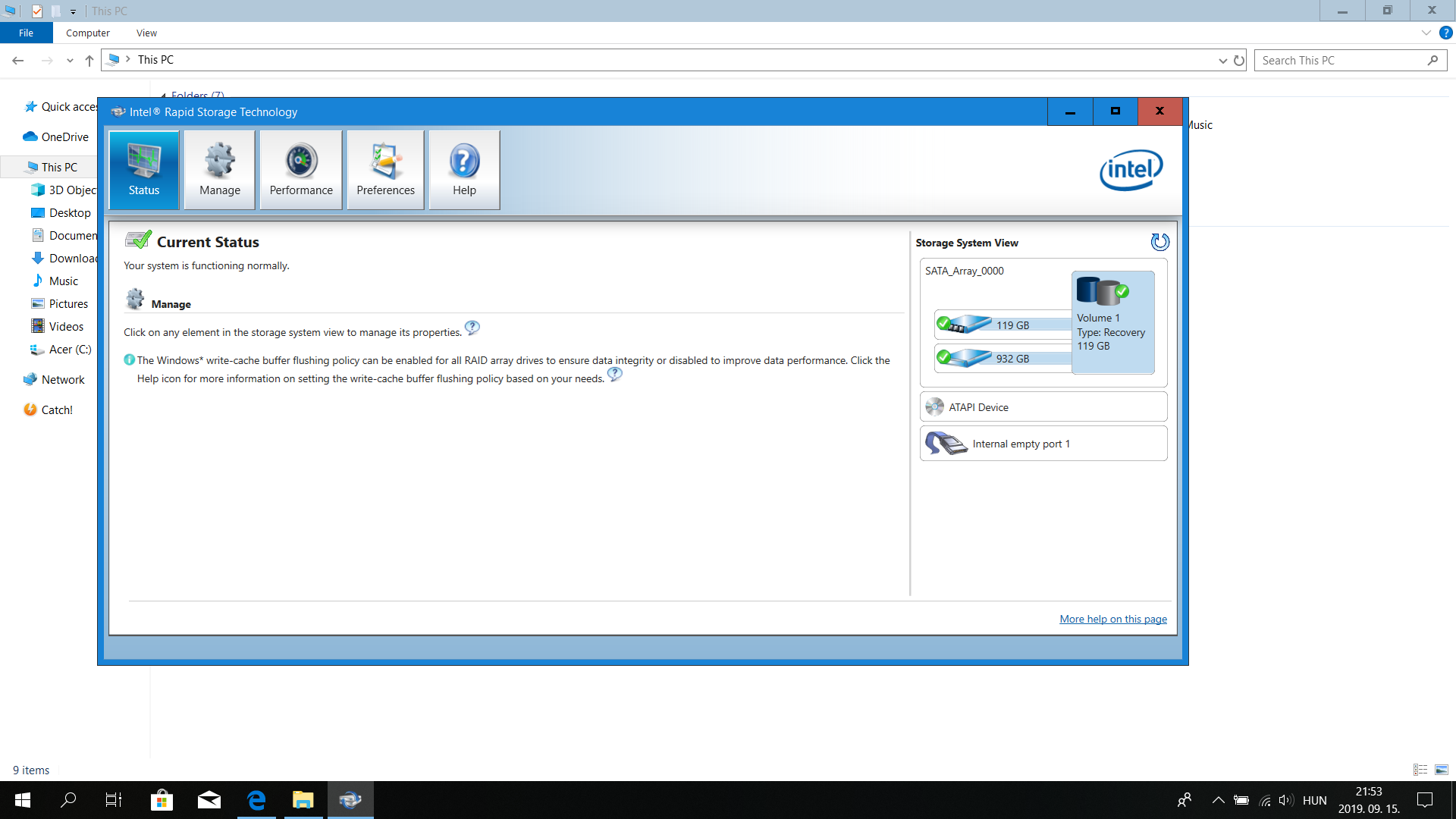The image size is (1456, 819).
Task: Refresh the Storage System View
Action: (x=1159, y=242)
